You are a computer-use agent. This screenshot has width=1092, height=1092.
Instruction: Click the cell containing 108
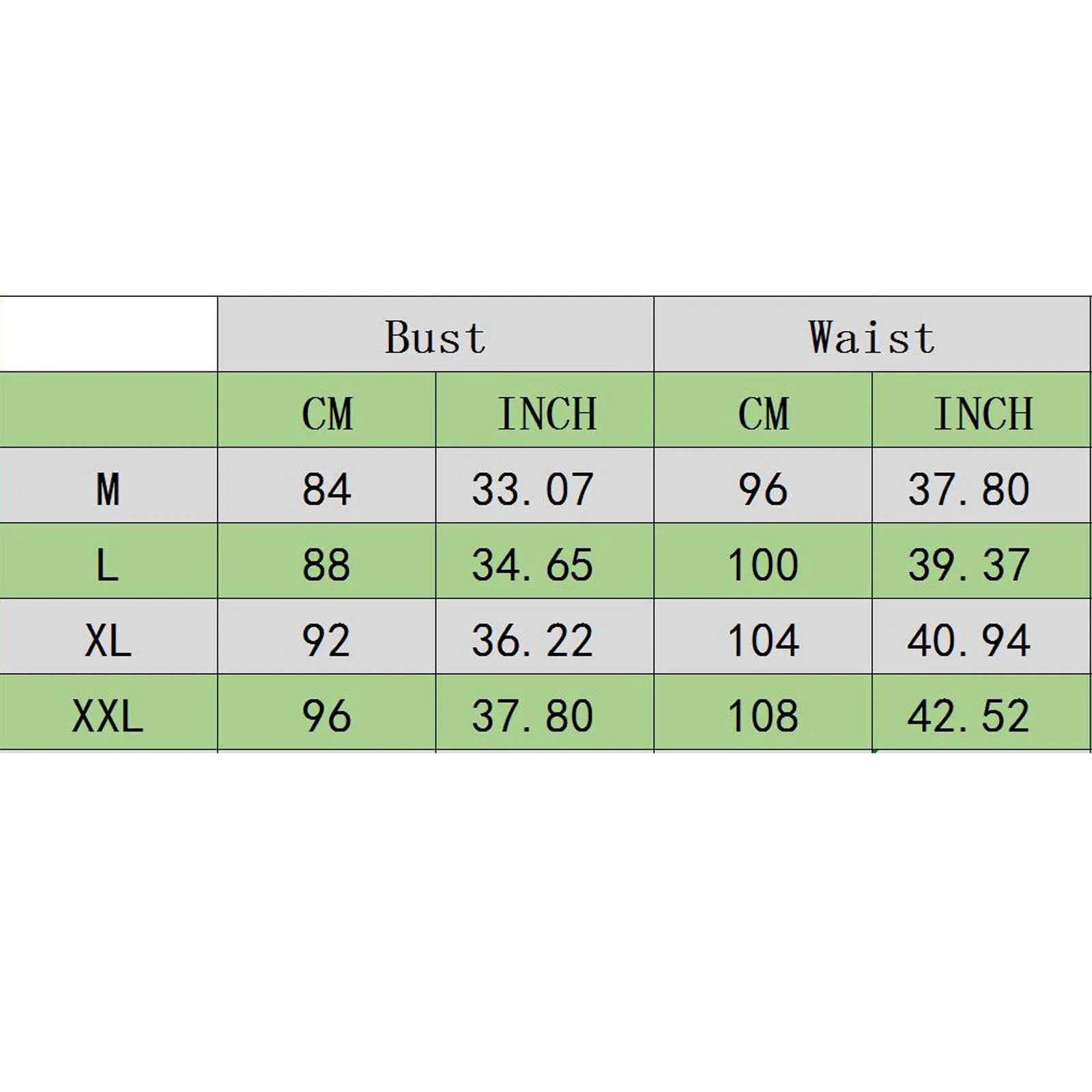click(763, 713)
